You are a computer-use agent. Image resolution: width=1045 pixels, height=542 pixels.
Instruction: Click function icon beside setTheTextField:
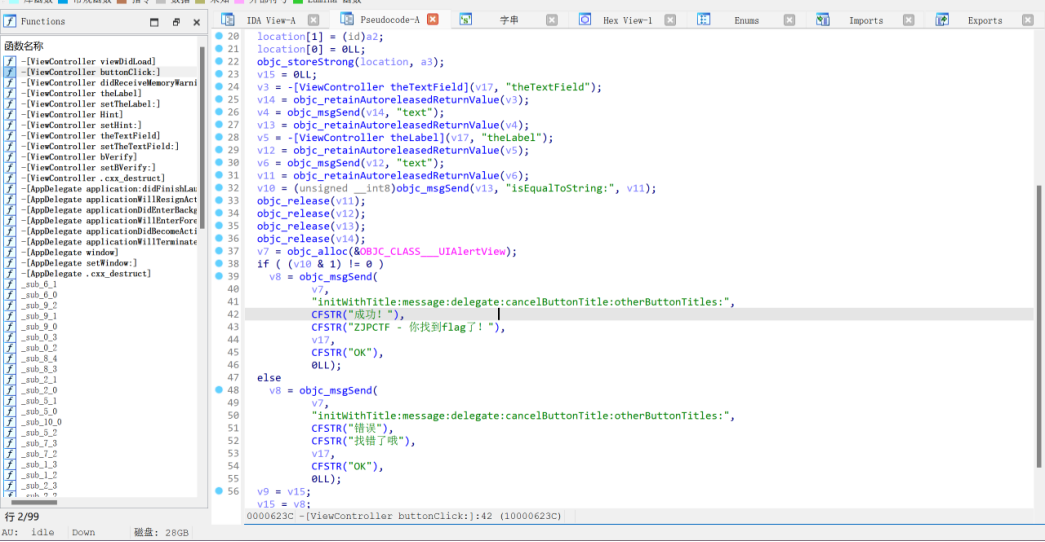pyautogui.click(x=9, y=146)
